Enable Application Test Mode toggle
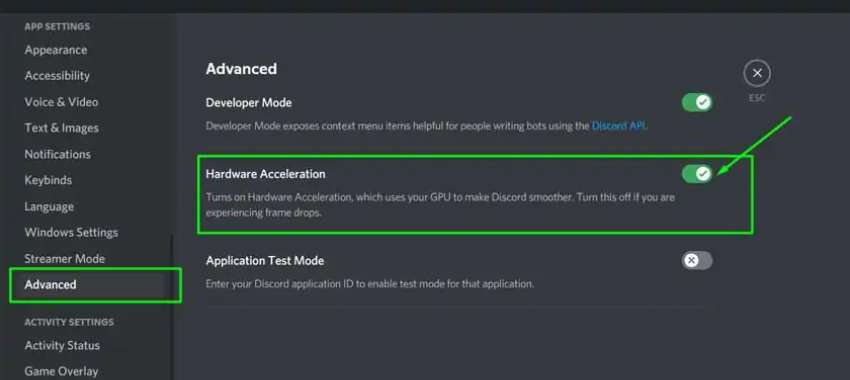Viewport: 850px width, 380px height. coord(697,261)
